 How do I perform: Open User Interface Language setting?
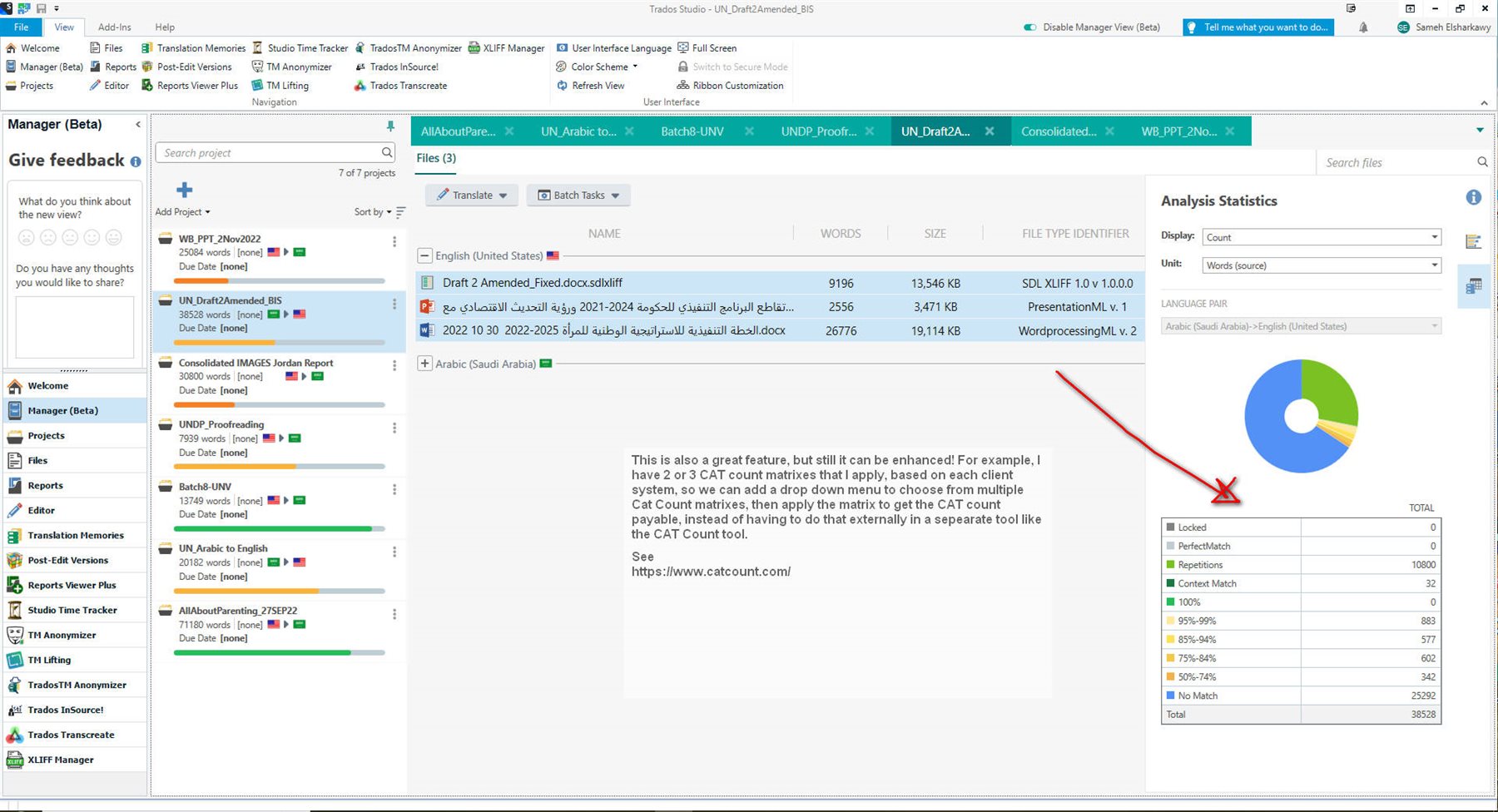614,48
